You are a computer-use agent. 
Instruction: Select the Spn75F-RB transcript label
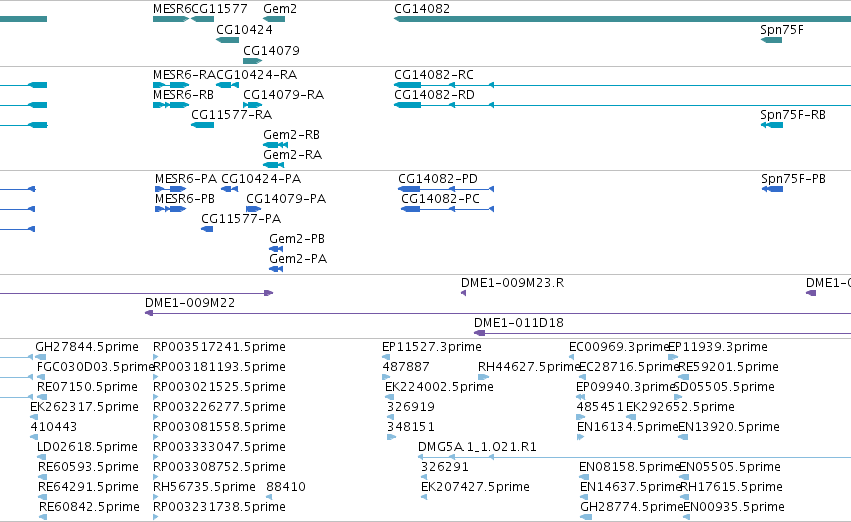point(793,114)
